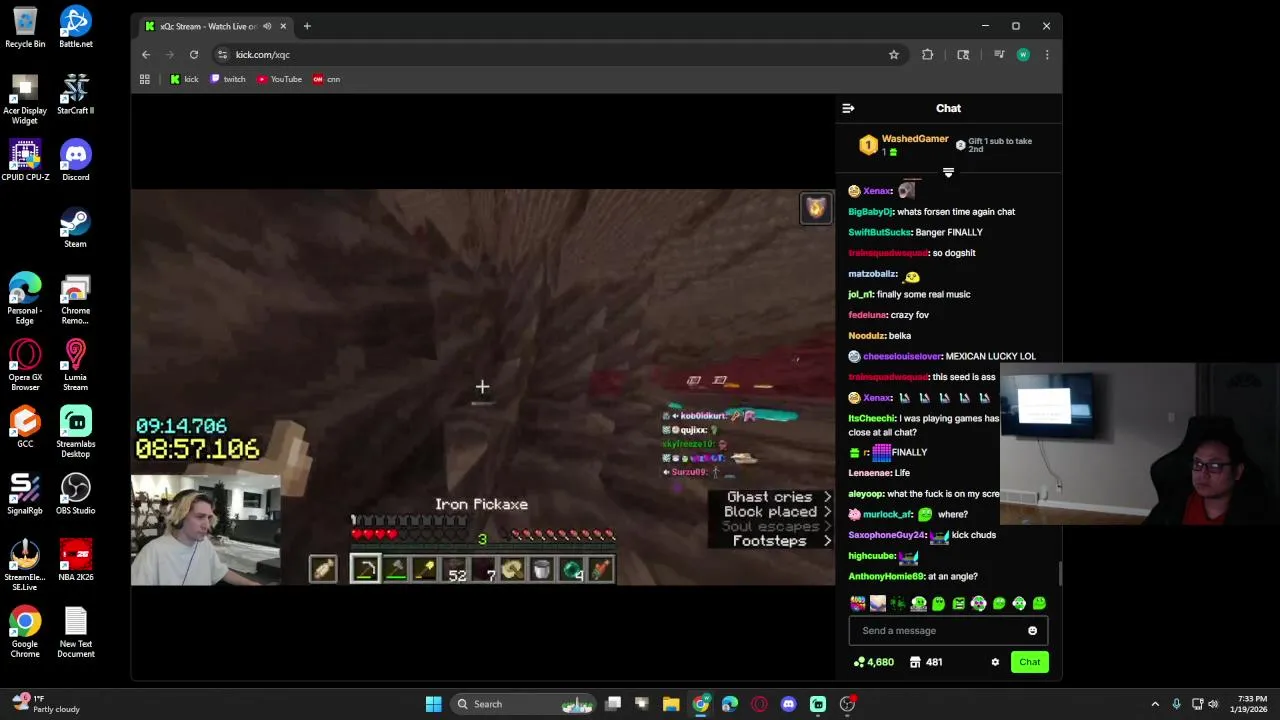The height and width of the screenshot is (720, 1280).
Task: Click chat username AnthonyHomie69
Action: tap(885, 576)
